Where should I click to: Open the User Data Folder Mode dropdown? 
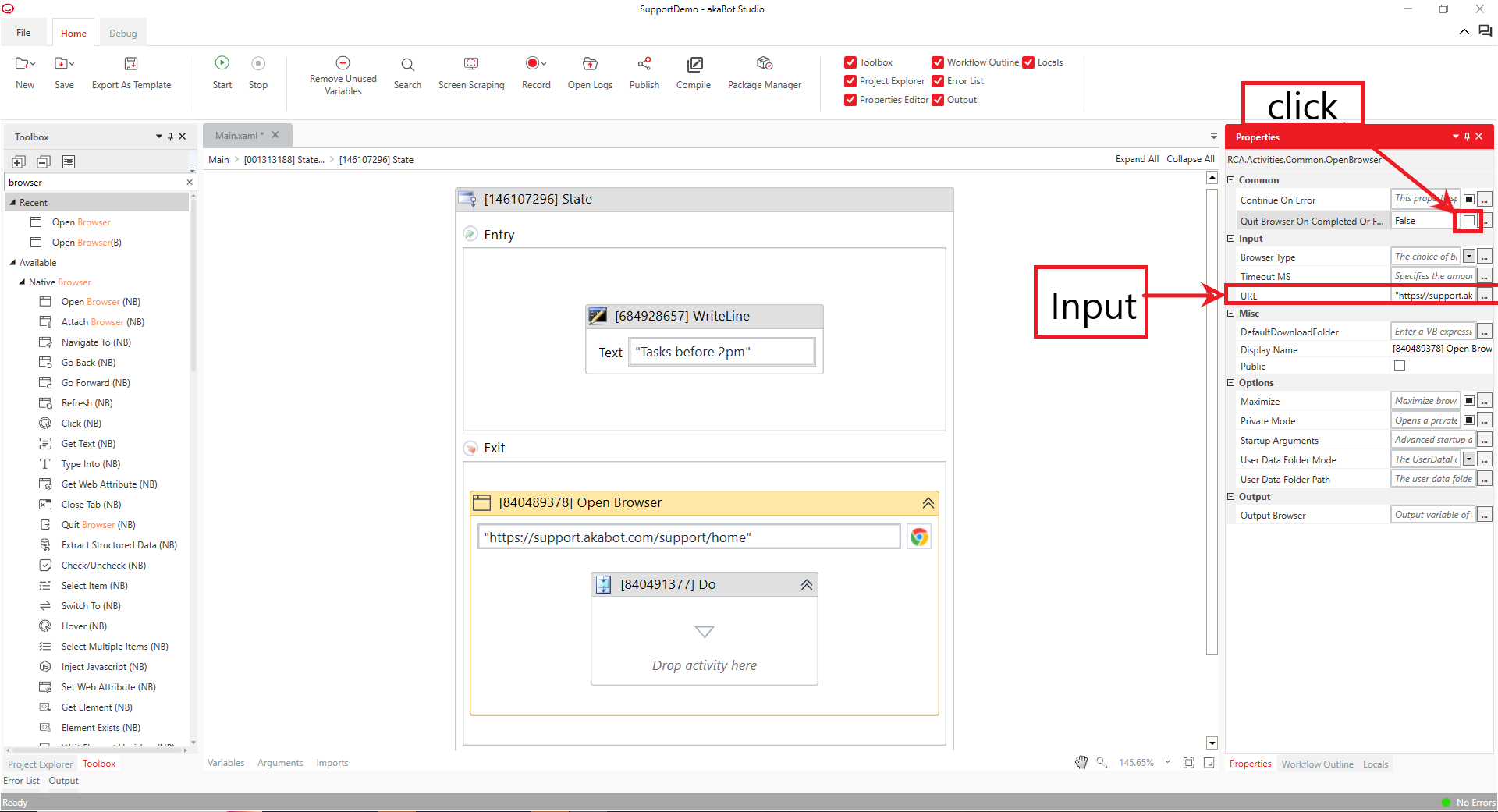1469,459
